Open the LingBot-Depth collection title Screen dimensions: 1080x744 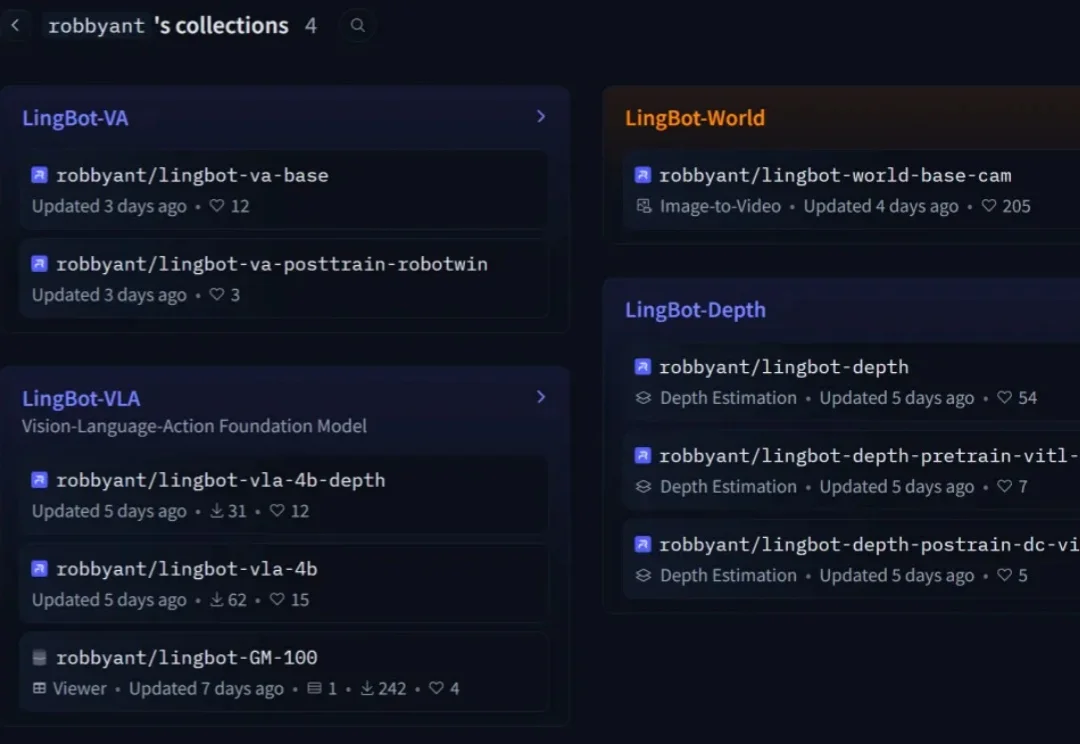(695, 310)
